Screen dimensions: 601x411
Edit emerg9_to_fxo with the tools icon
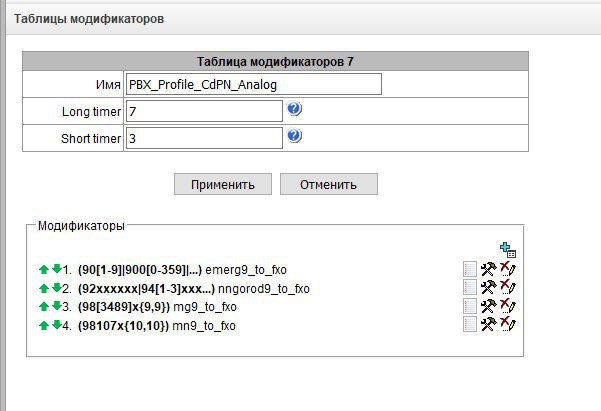(489, 269)
